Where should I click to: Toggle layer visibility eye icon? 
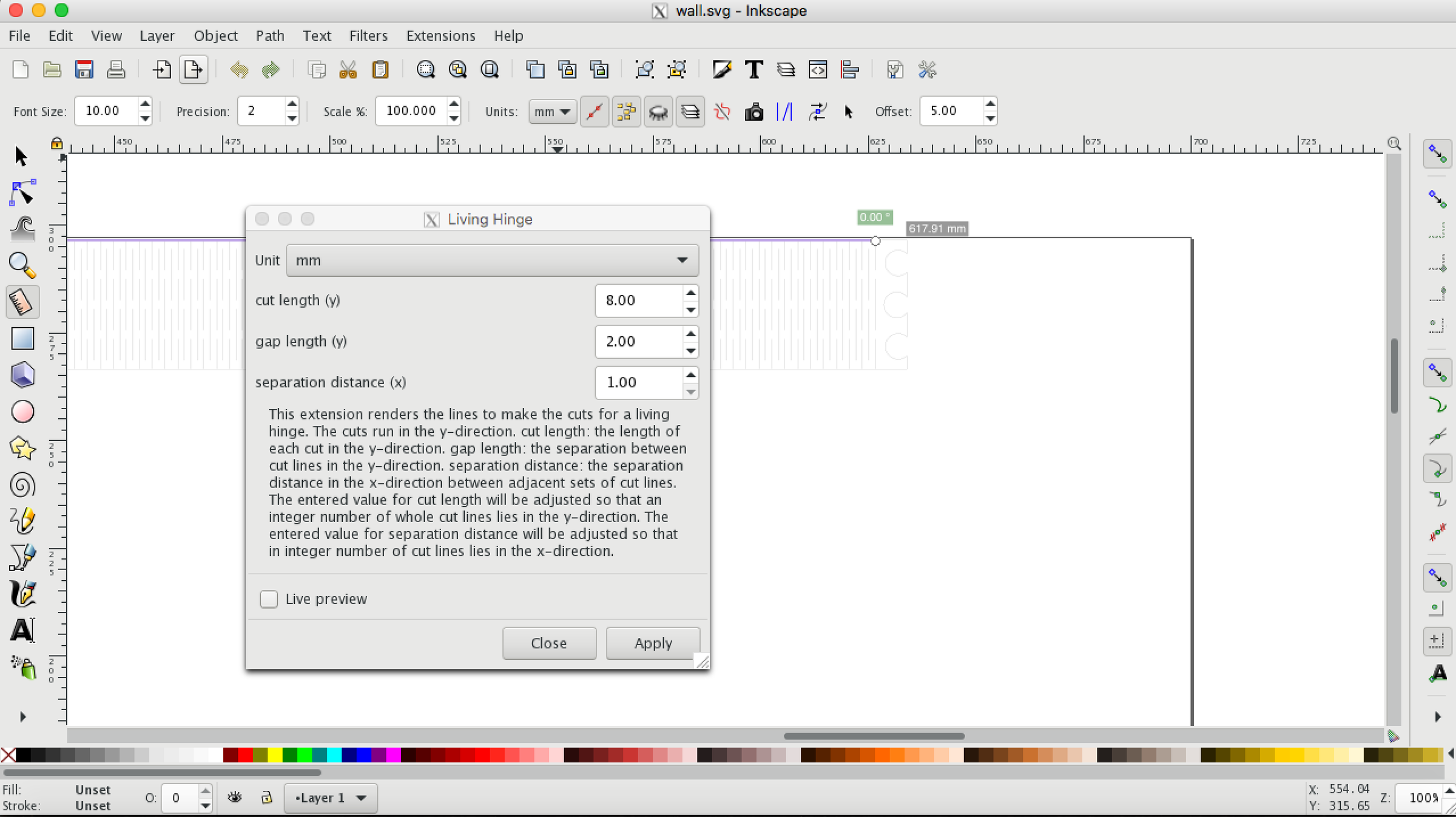click(x=235, y=797)
